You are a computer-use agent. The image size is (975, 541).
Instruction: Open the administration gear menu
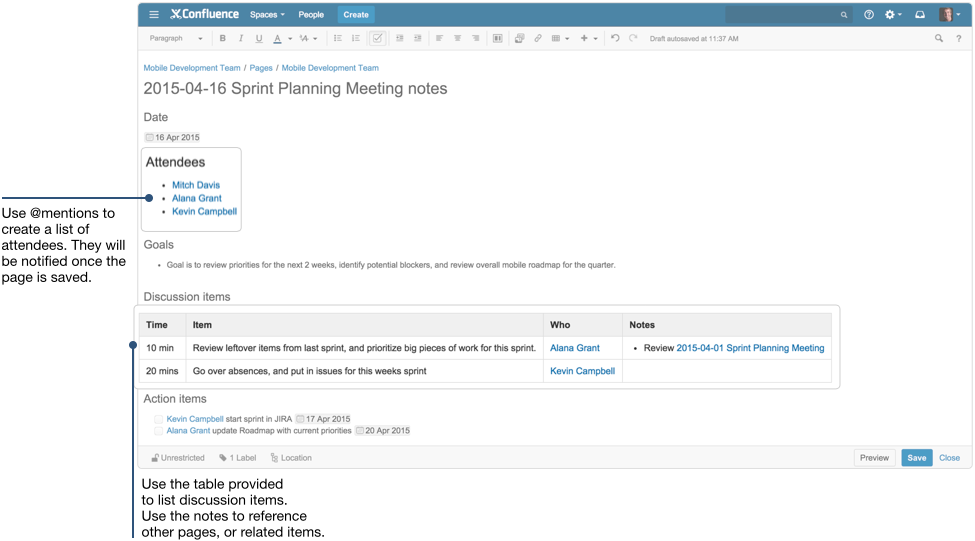[893, 14]
